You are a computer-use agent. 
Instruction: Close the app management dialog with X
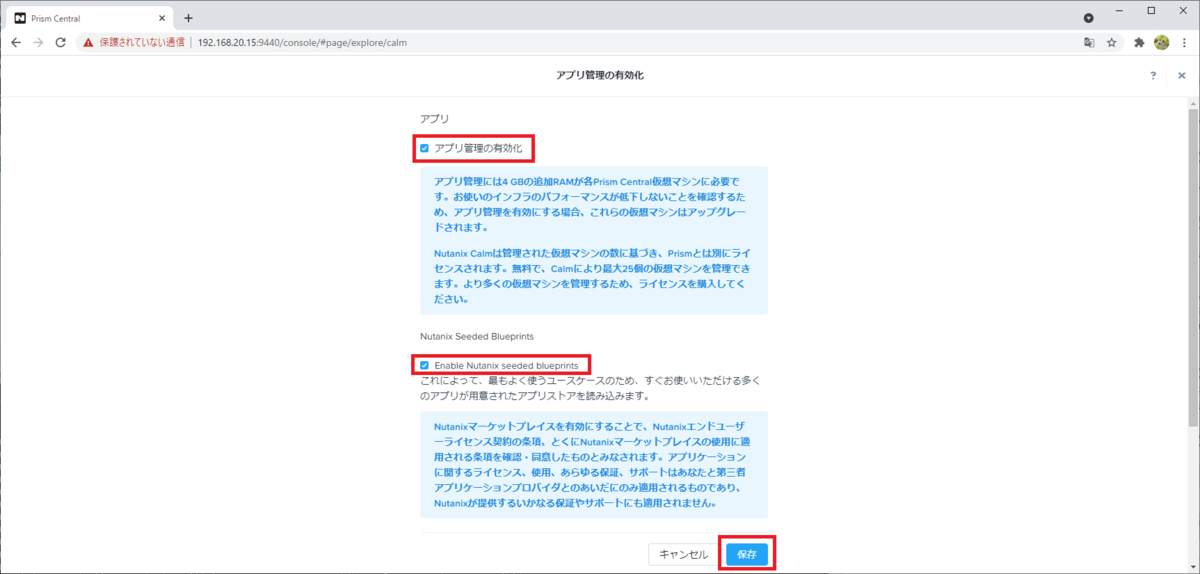(x=1181, y=76)
